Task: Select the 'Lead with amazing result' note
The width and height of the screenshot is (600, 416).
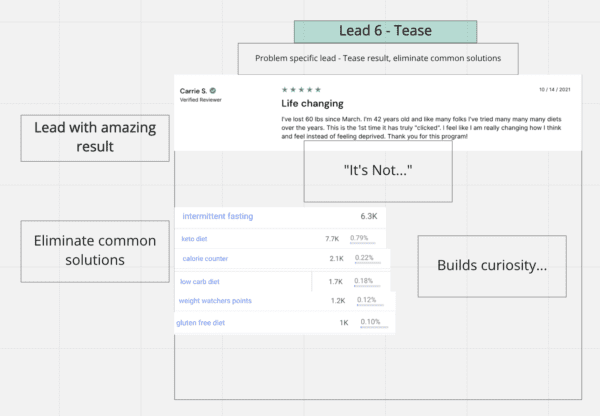Action: (95, 138)
